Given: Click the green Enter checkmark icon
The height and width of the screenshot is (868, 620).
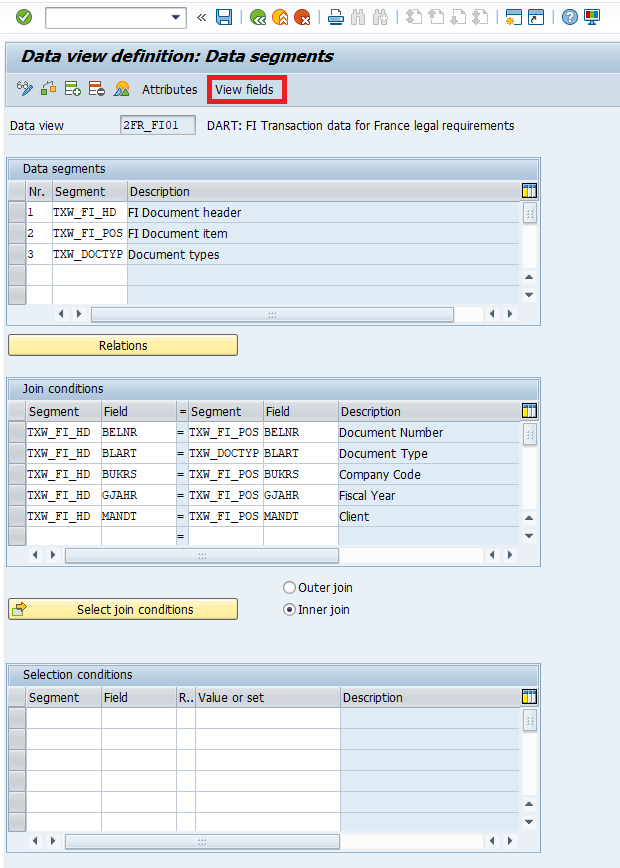Looking at the screenshot, I should (x=24, y=17).
